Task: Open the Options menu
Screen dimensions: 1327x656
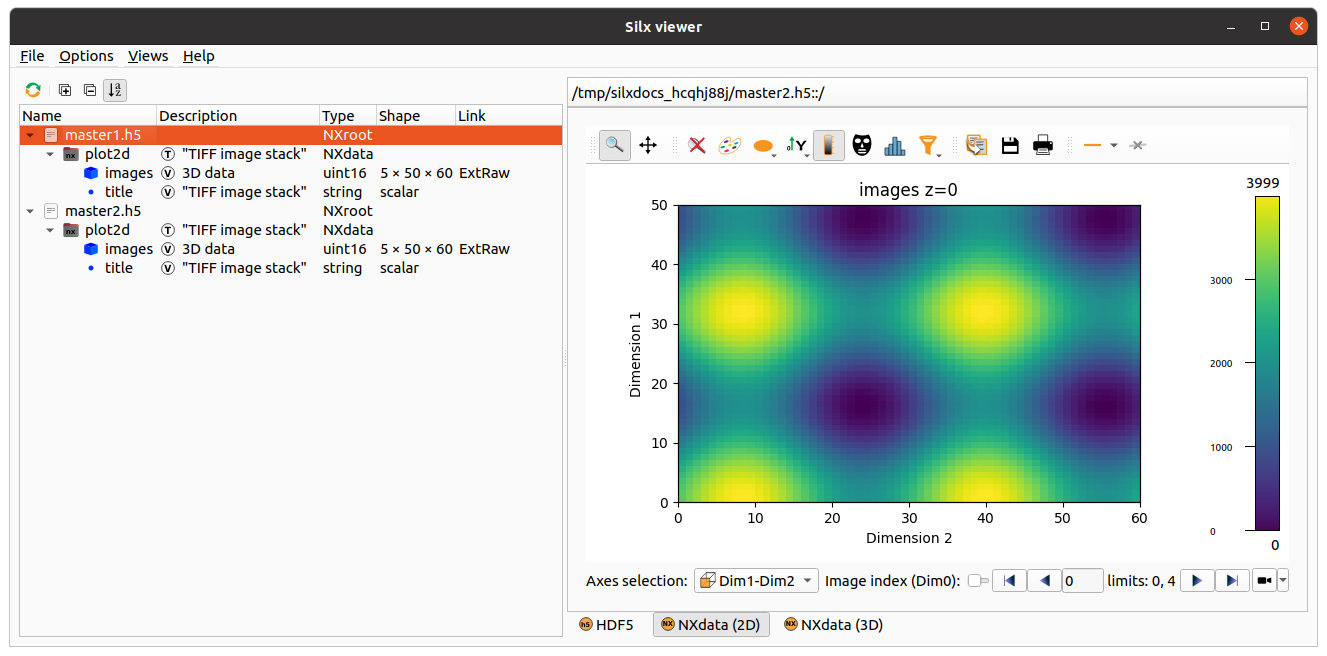Action: point(86,56)
